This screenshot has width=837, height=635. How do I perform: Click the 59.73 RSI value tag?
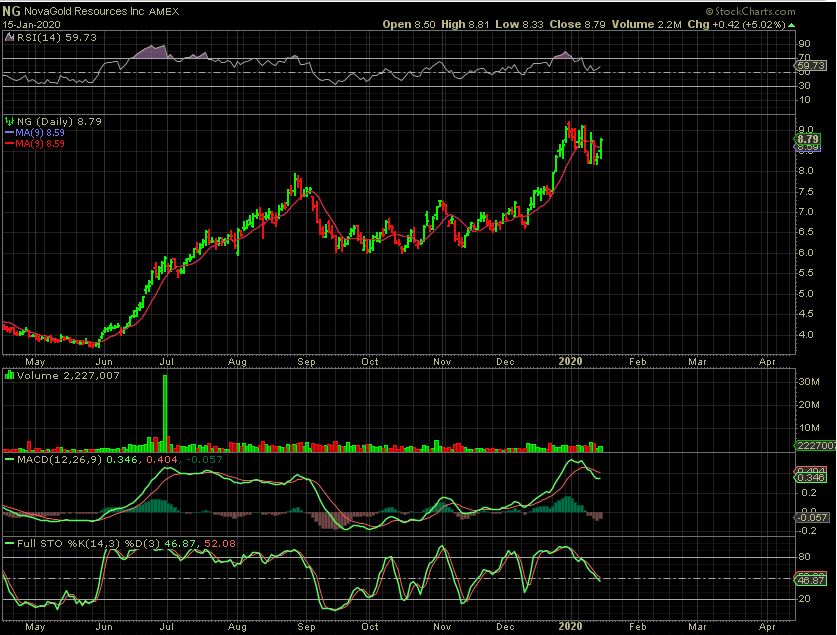tap(807, 66)
